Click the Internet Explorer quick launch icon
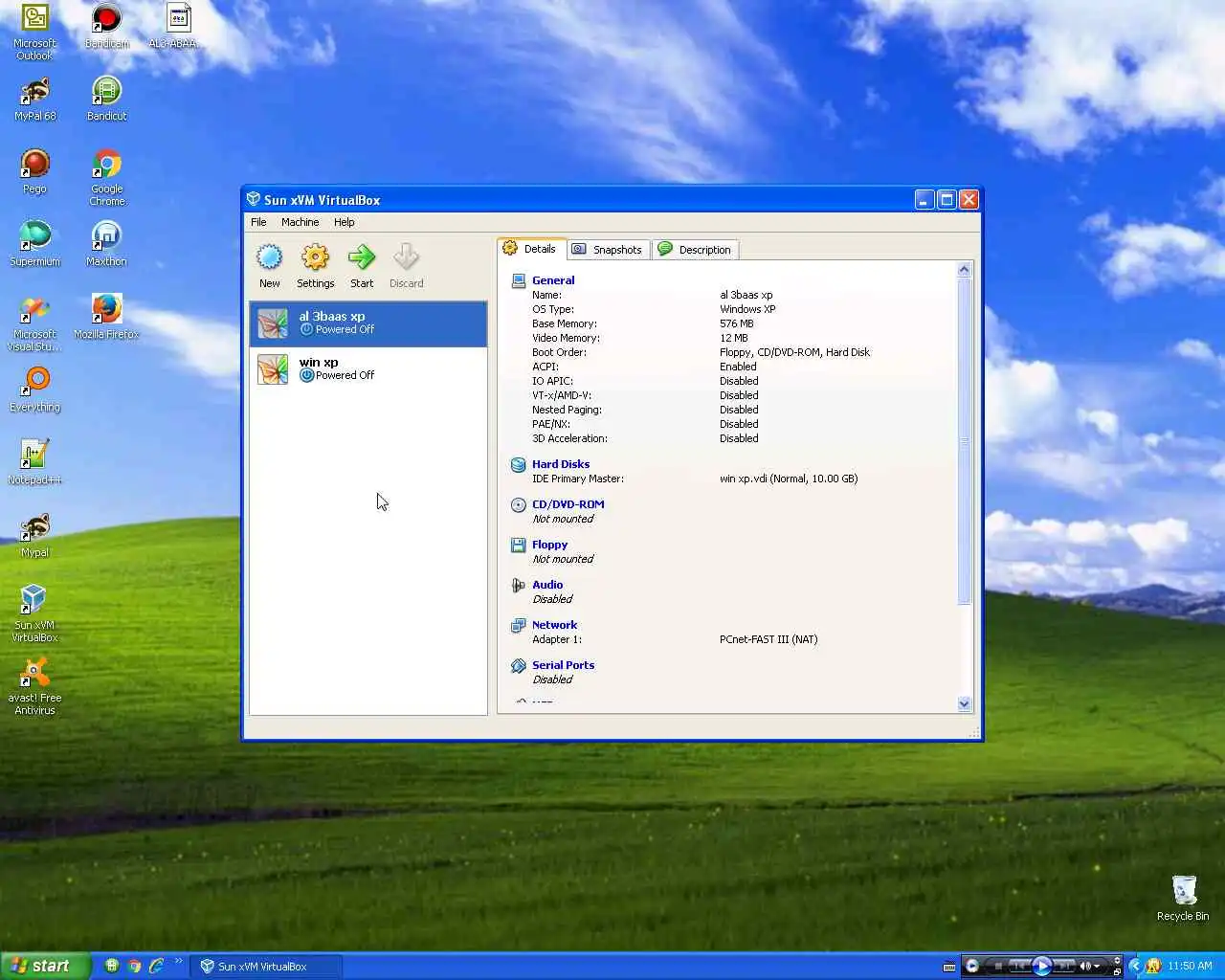The image size is (1225, 980). click(156, 967)
